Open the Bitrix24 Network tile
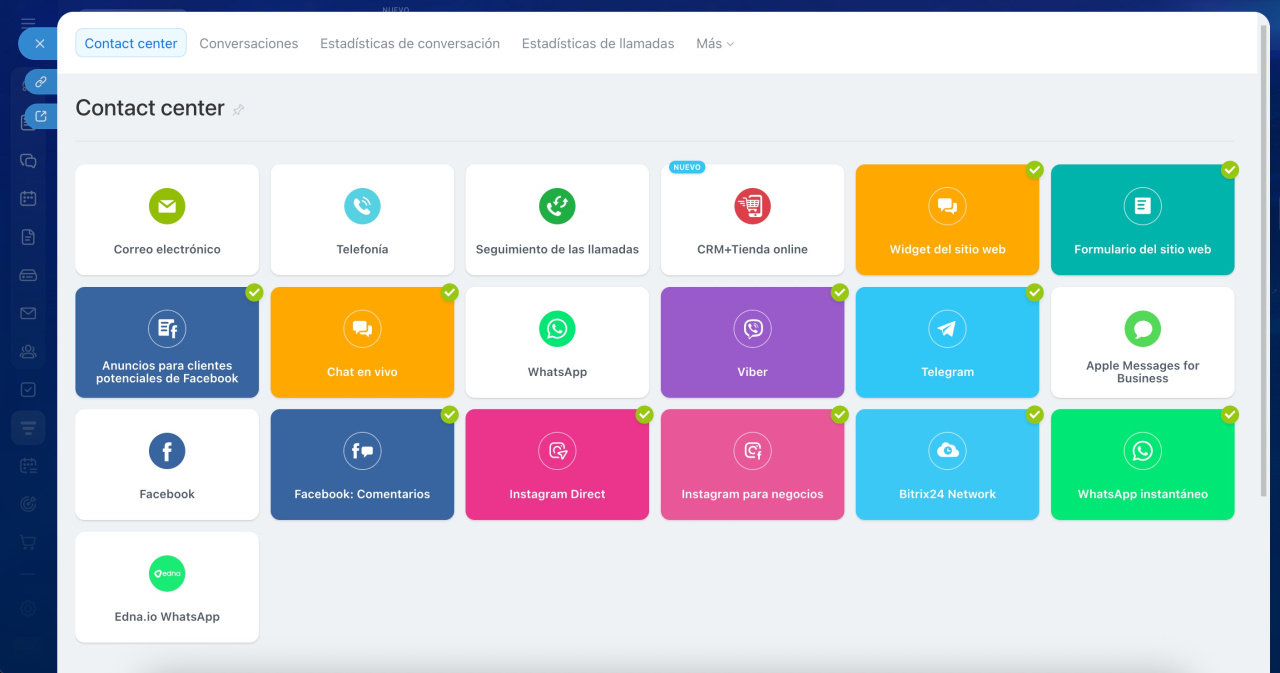This screenshot has height=673, width=1280. (x=947, y=464)
